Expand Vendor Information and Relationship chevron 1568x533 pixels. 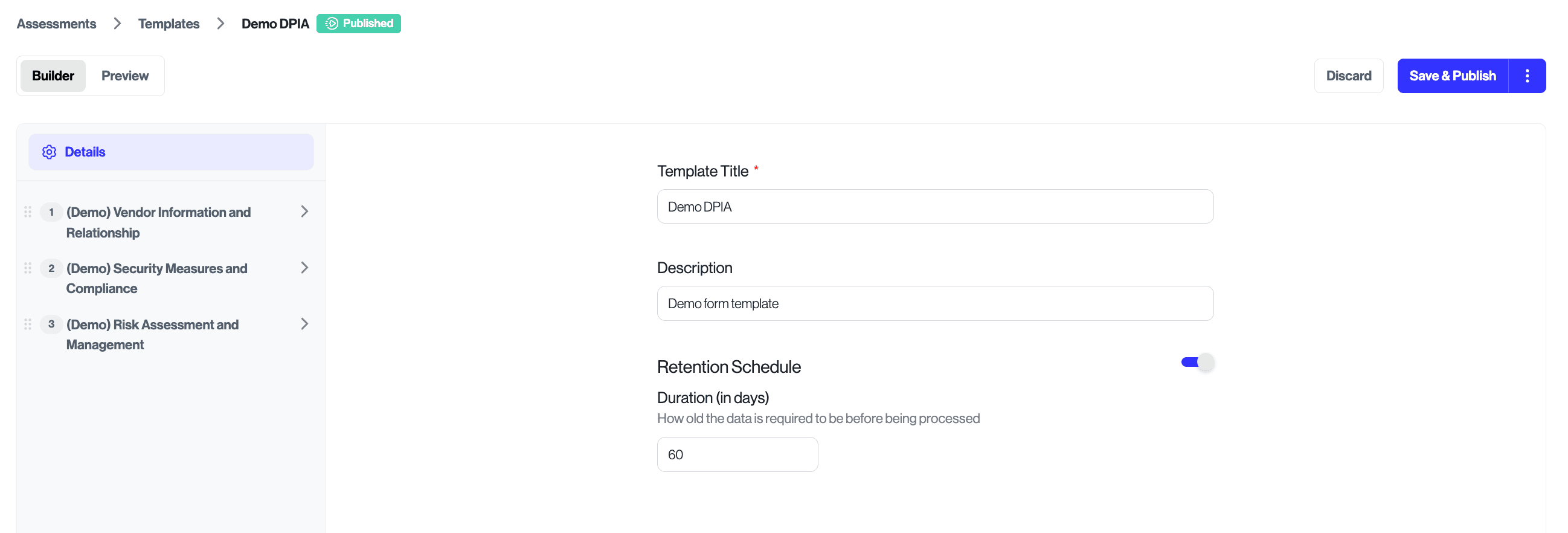(304, 212)
